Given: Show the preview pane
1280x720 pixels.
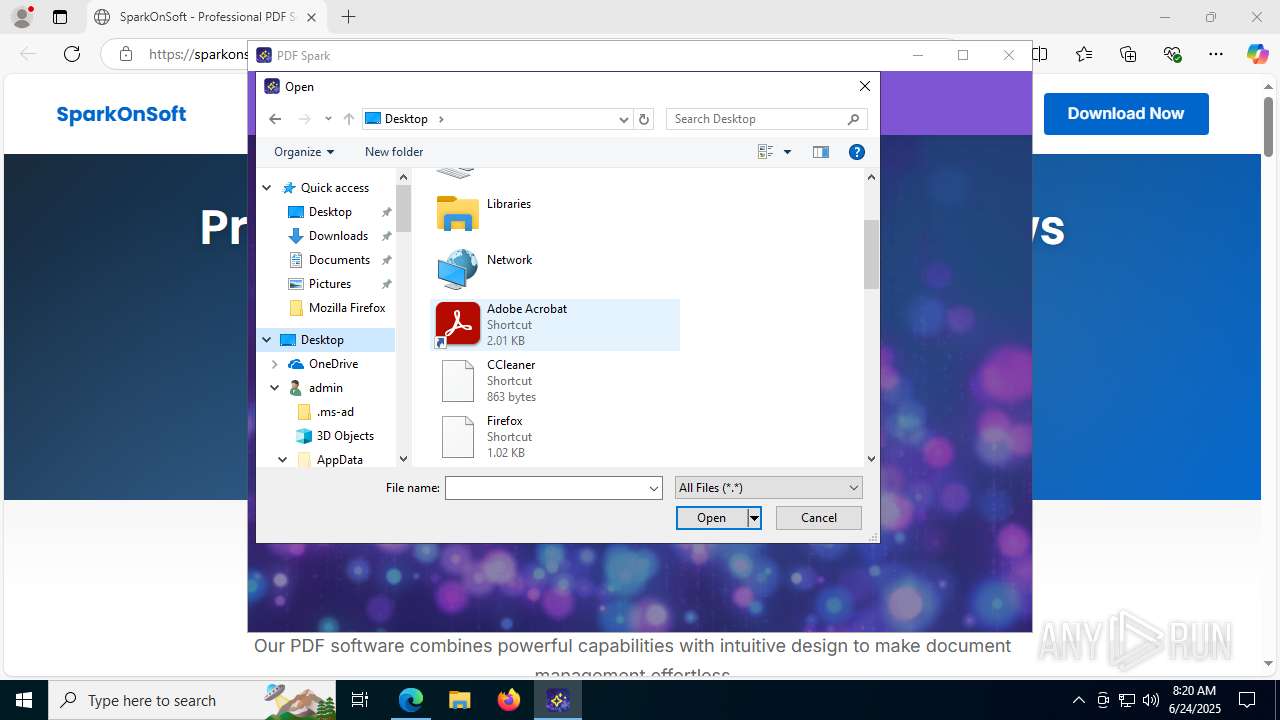Looking at the screenshot, I should click(821, 152).
